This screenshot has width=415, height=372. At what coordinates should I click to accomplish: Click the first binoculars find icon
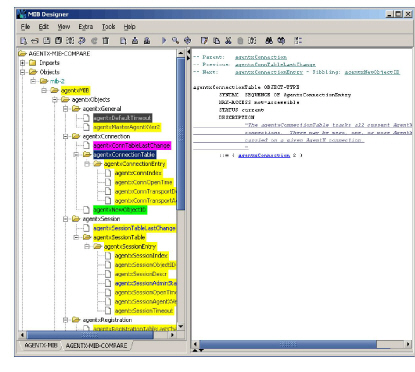[x=269, y=41]
